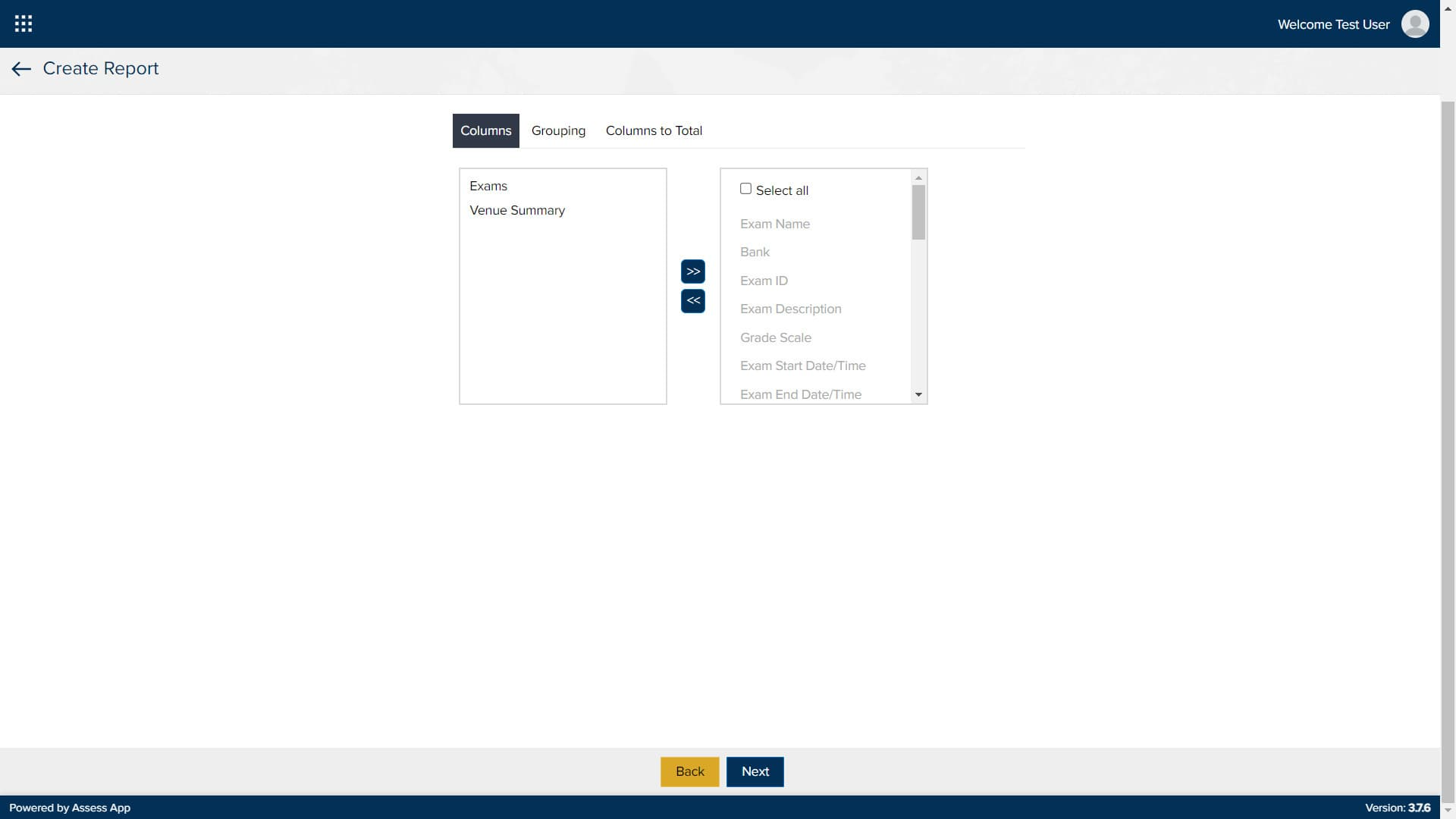Click the user profile avatar icon
Image resolution: width=1456 pixels, height=819 pixels.
click(x=1415, y=24)
